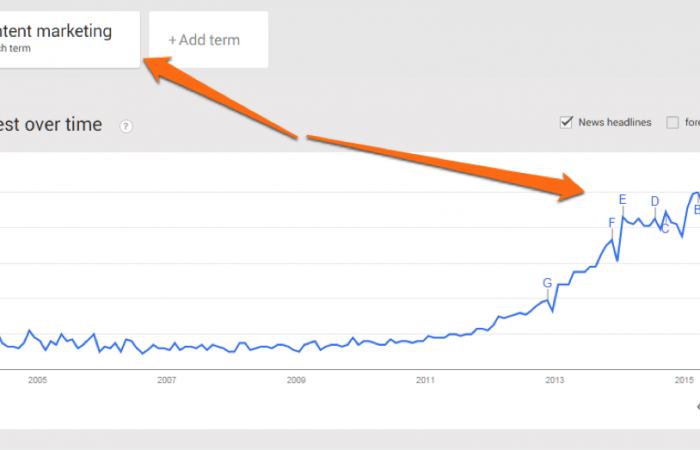Uncheck the News headlines checkbox
Image resolution: width=700 pixels, height=450 pixels.
point(566,122)
